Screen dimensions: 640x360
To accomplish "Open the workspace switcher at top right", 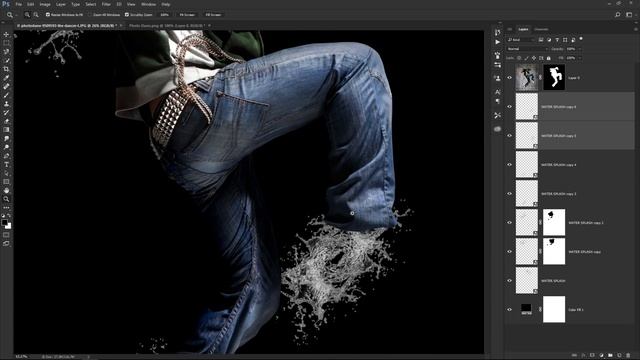I will pyautogui.click(x=629, y=15).
